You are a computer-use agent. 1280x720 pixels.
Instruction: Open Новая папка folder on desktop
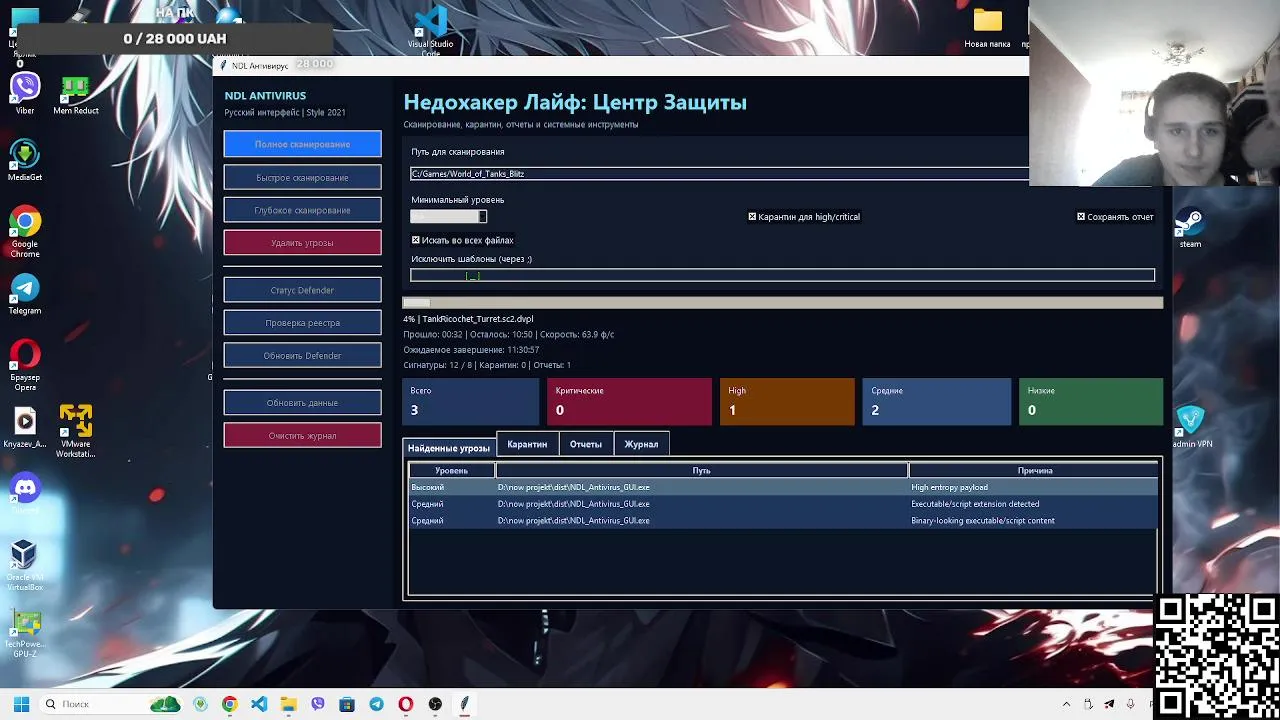pos(987,28)
